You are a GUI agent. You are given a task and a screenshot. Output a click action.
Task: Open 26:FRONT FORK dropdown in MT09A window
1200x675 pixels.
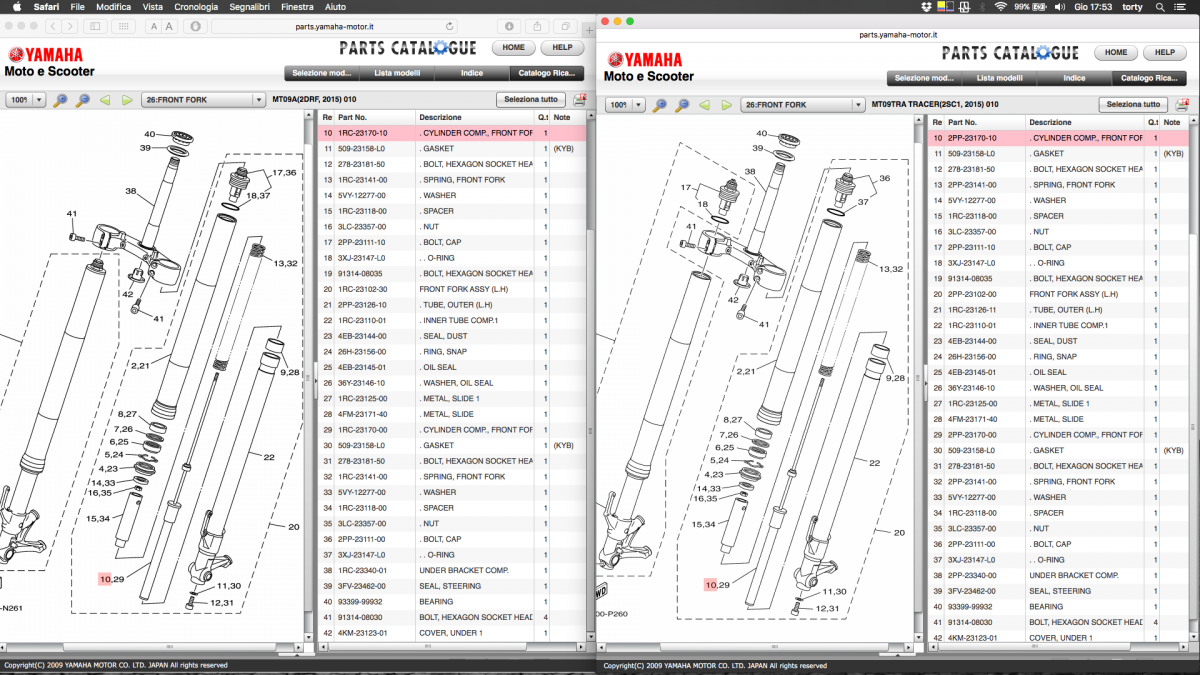click(203, 100)
